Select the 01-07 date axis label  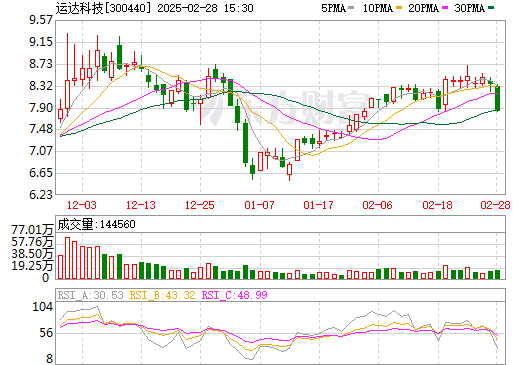[259, 205]
